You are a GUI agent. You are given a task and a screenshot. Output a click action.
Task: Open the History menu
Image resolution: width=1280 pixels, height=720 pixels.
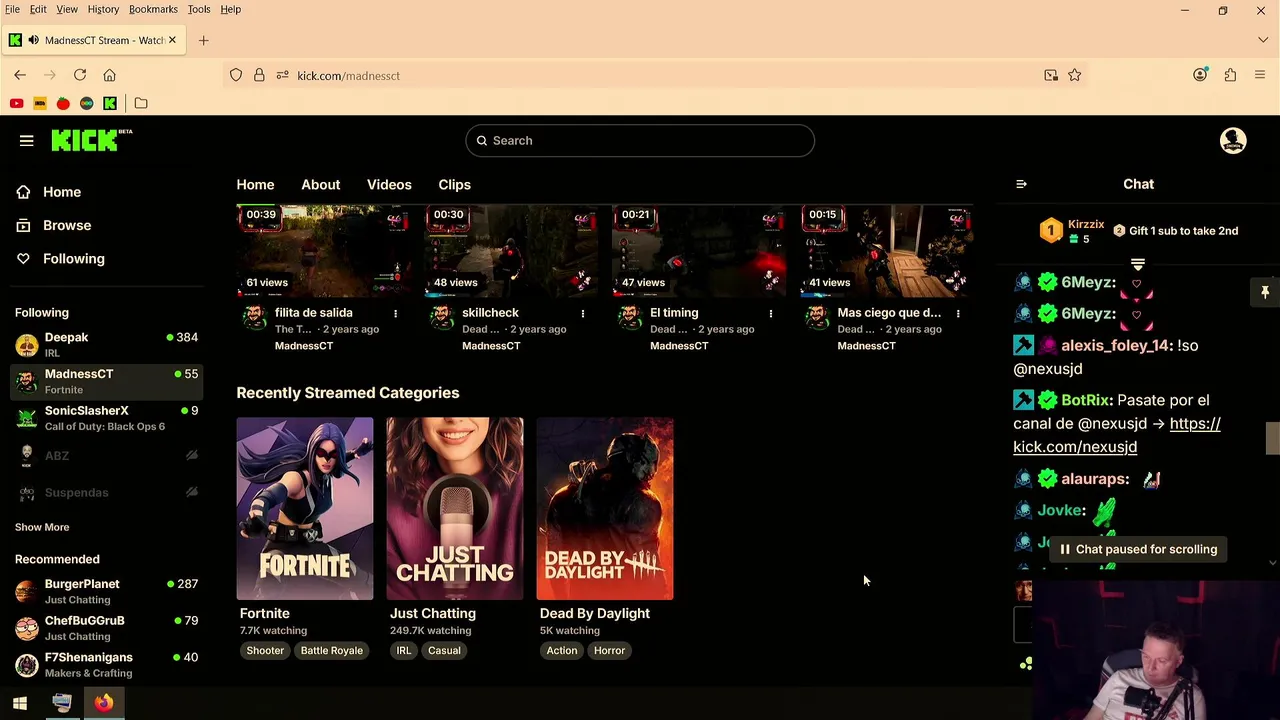pos(103,9)
